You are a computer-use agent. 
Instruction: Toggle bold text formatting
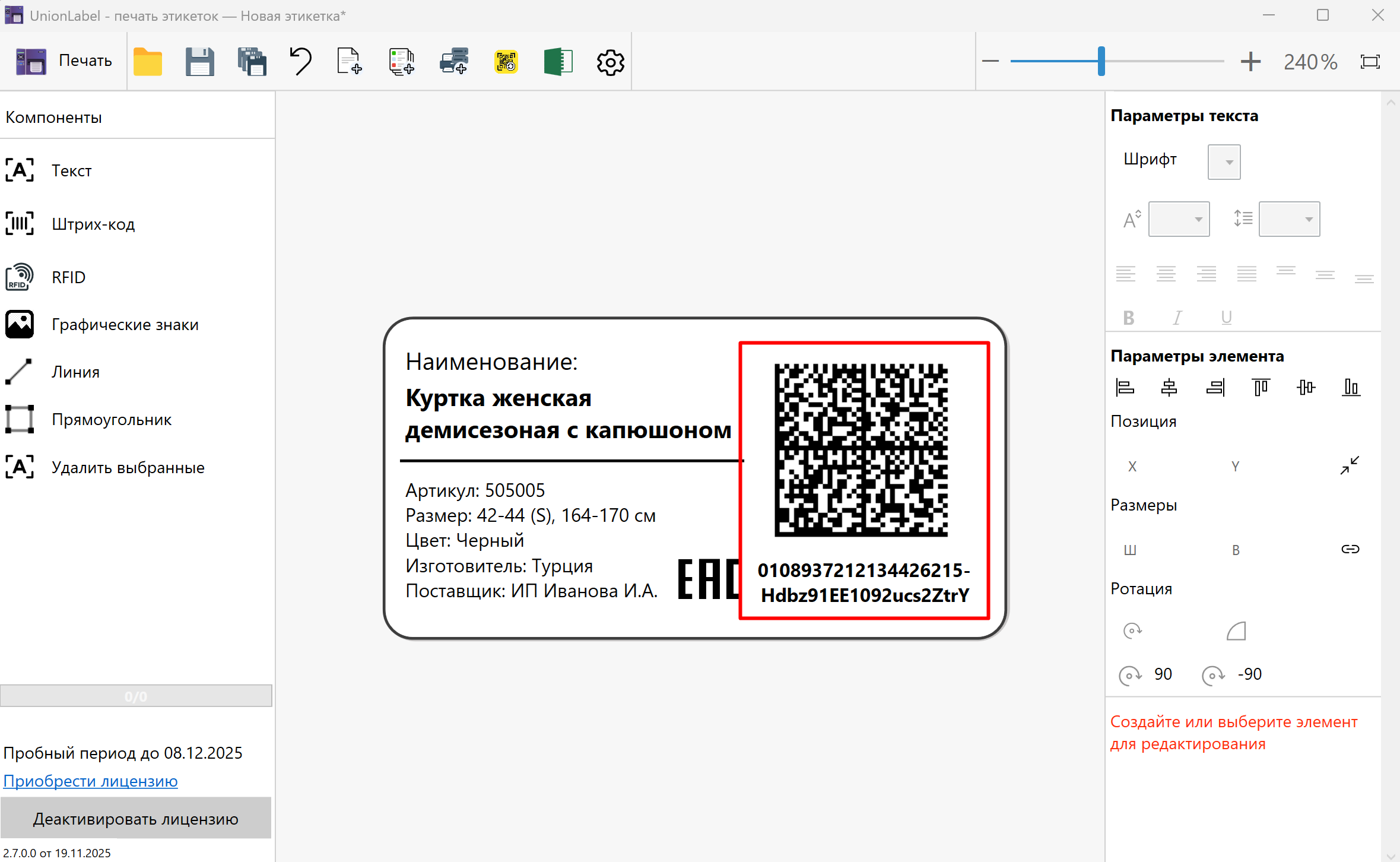tap(1128, 318)
